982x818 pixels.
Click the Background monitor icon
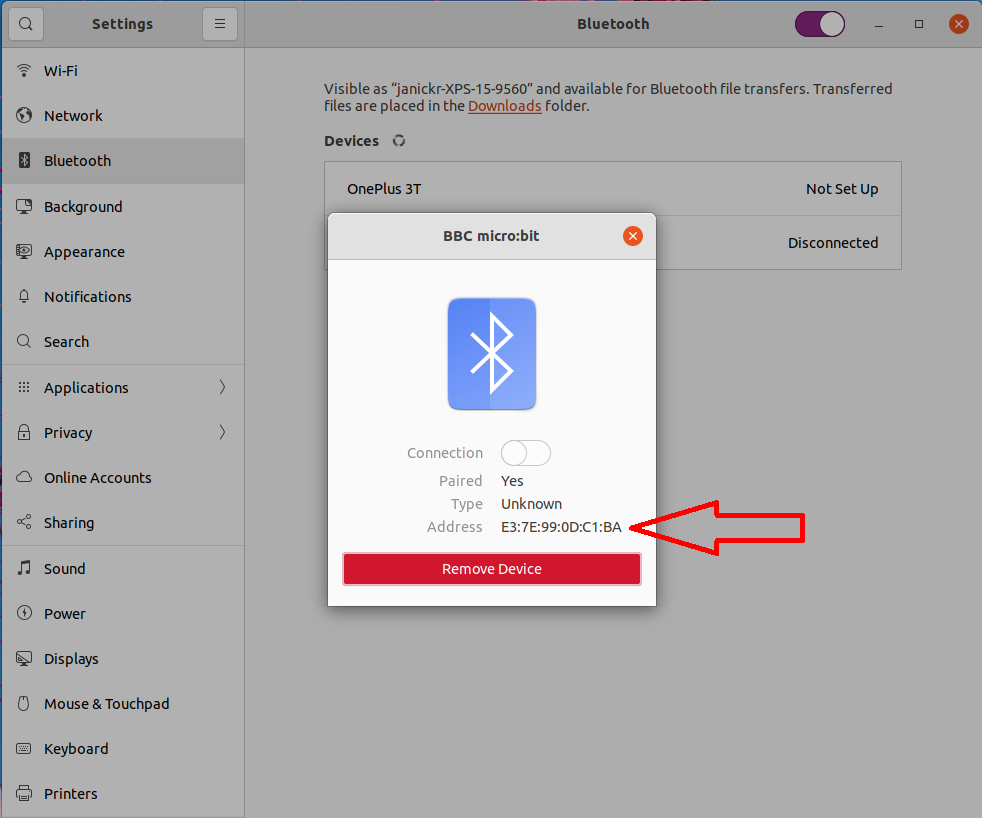point(24,206)
